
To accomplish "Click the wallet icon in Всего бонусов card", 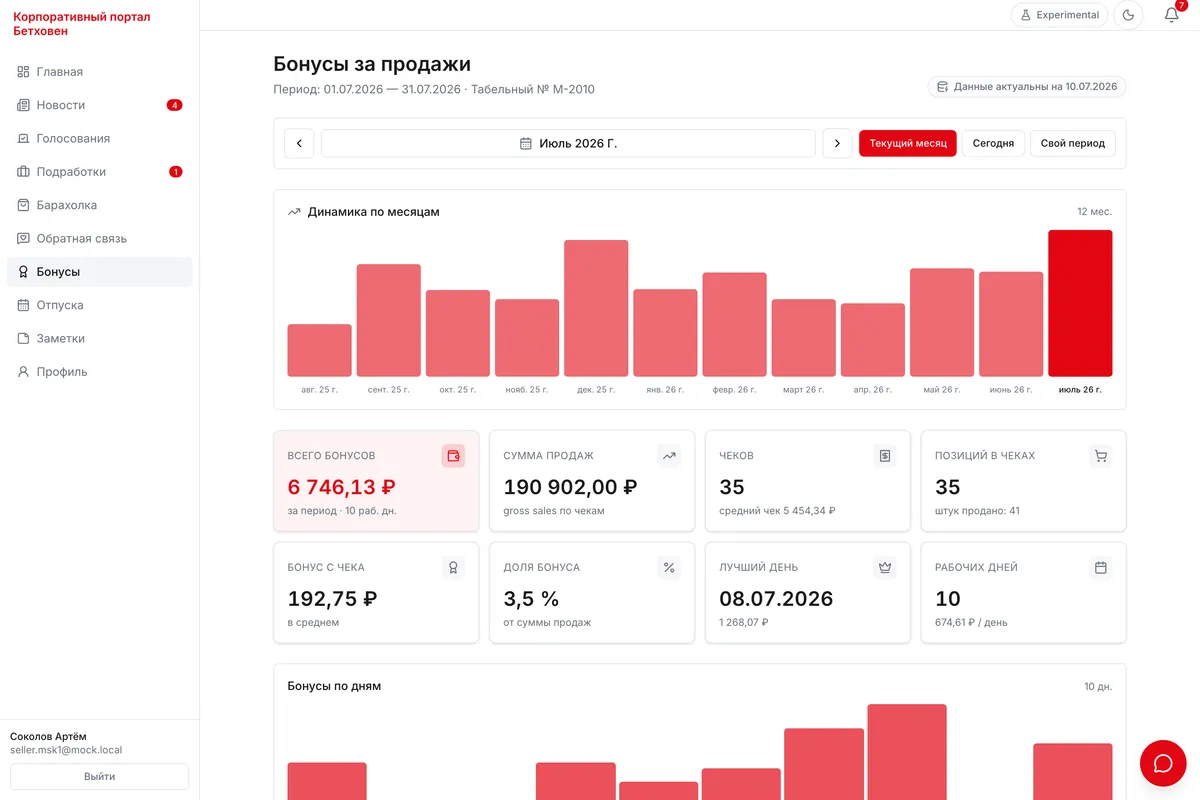I will click(x=453, y=456).
